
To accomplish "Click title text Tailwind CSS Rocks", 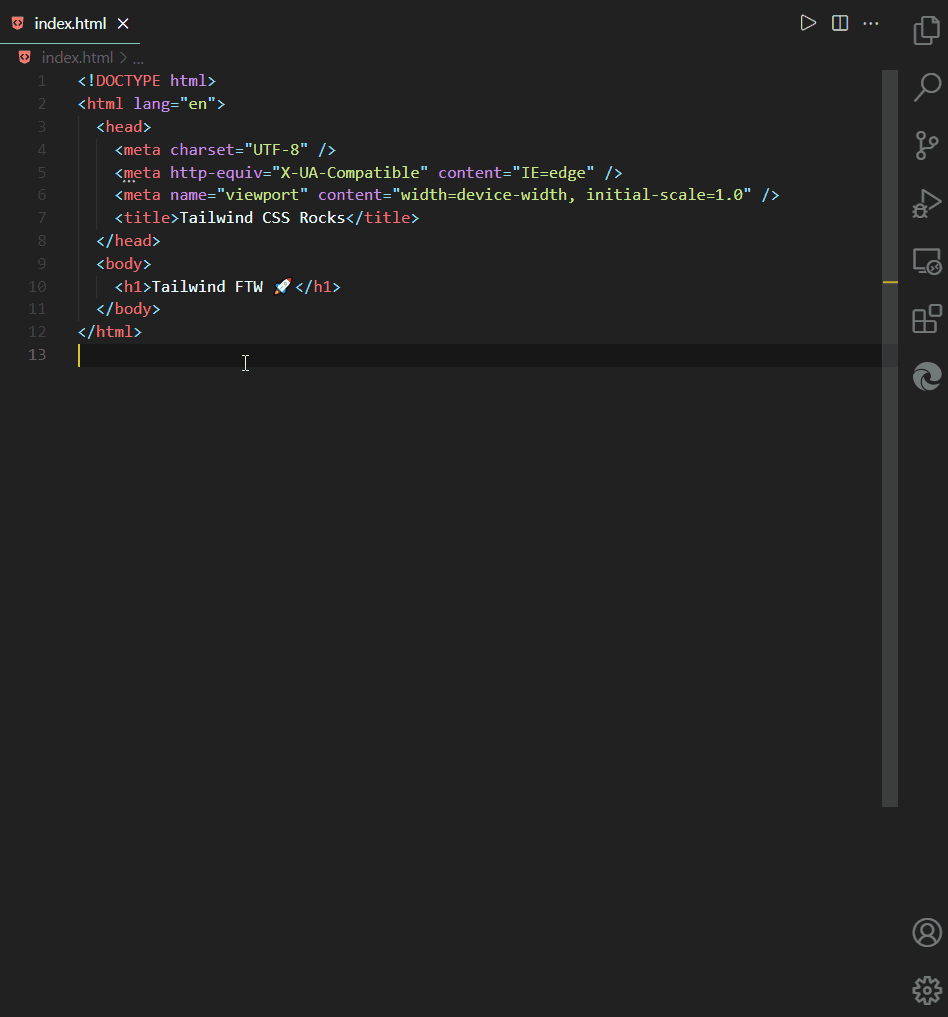I will point(262,218).
